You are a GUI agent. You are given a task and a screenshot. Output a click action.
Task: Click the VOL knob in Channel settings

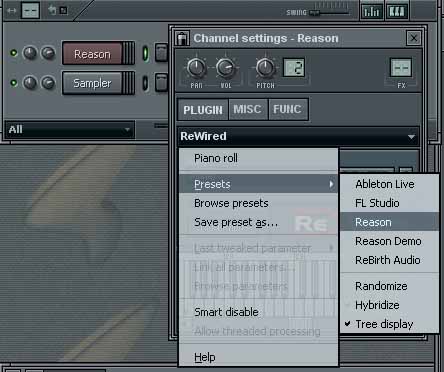tap(226, 67)
